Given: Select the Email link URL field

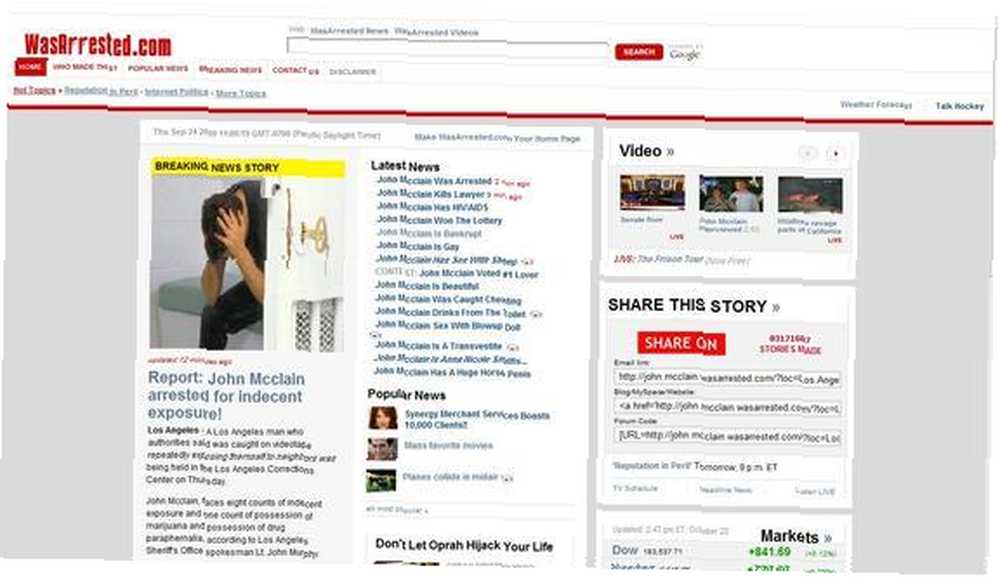Looking at the screenshot, I should click(x=727, y=378).
